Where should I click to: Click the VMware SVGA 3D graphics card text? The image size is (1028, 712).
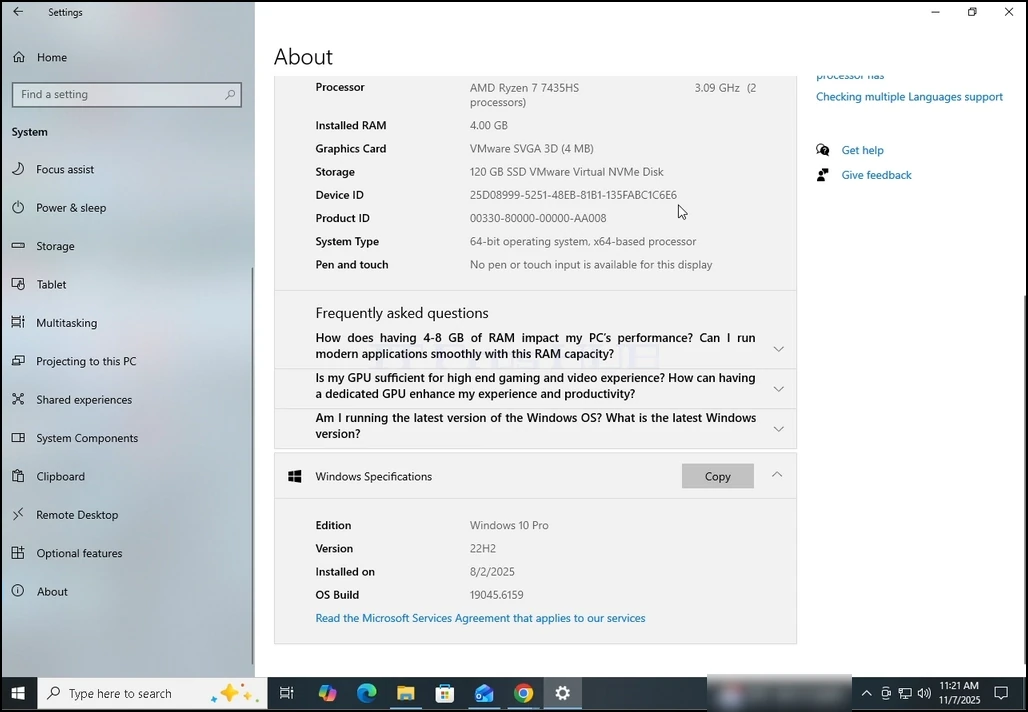tap(532, 149)
